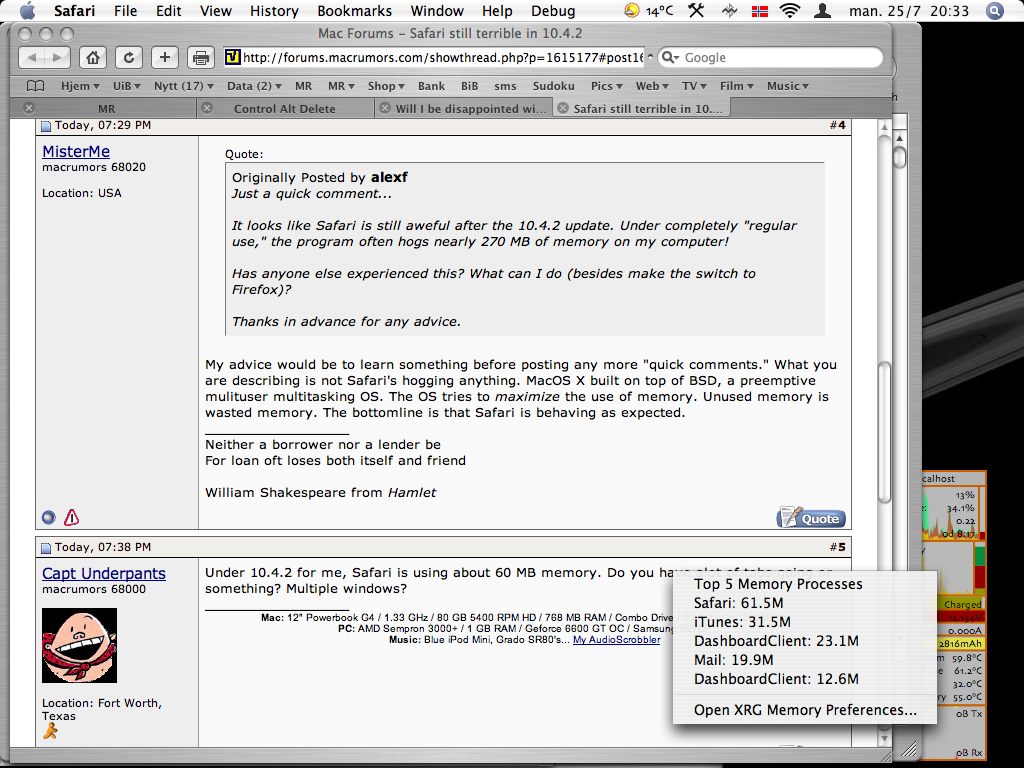The height and width of the screenshot is (768, 1024).
Task: Open the bookmarks library book icon
Action: 35,86
